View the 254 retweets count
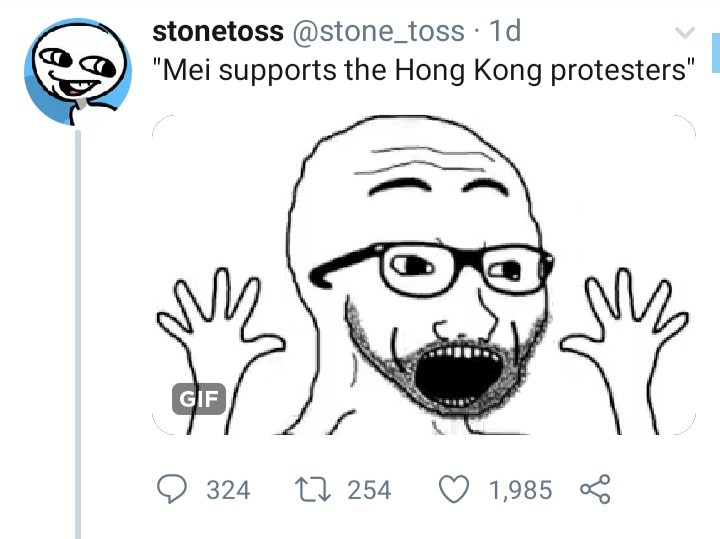The image size is (720, 539). tap(369, 490)
